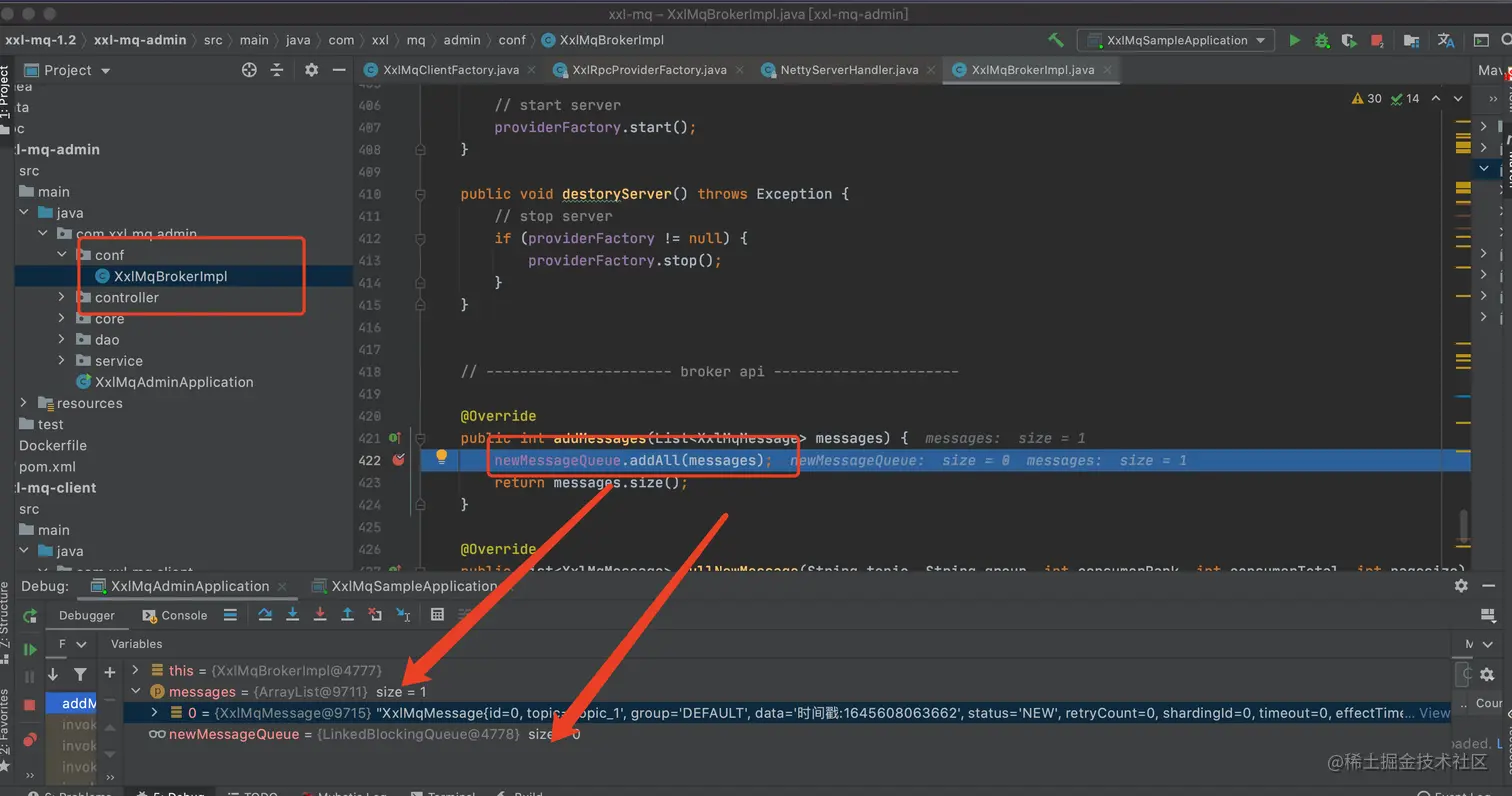1512x796 pixels.
Task: Expand element 0 XxlMqMessage@9715
Action: coord(154,713)
